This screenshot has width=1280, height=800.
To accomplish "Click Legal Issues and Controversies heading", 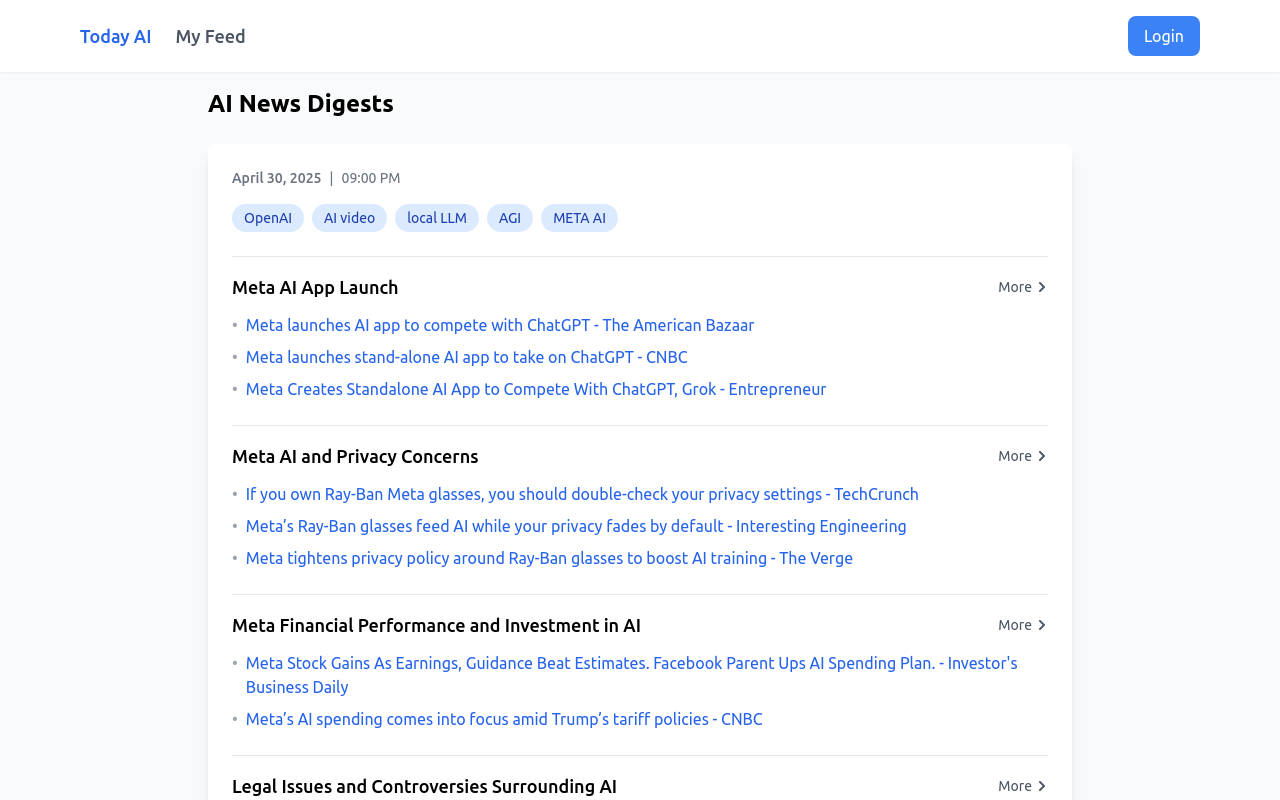I will (x=424, y=786).
